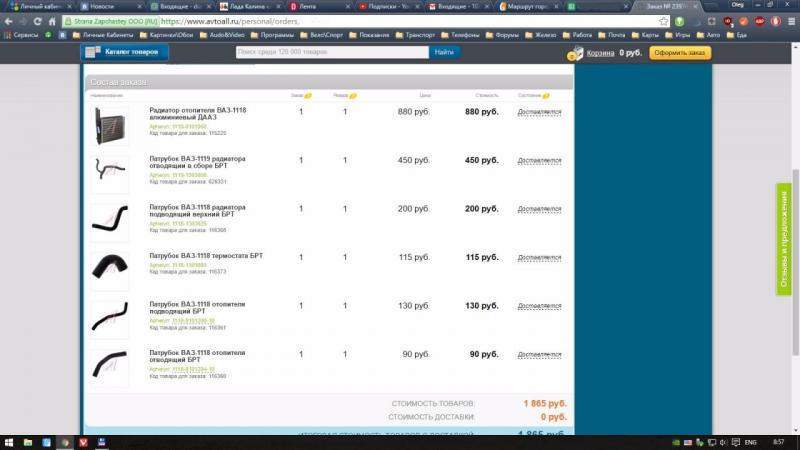Viewport: 800px width, 450px height.
Task: Click Доставляется status in 130 руб. row
Action: pos(539,306)
